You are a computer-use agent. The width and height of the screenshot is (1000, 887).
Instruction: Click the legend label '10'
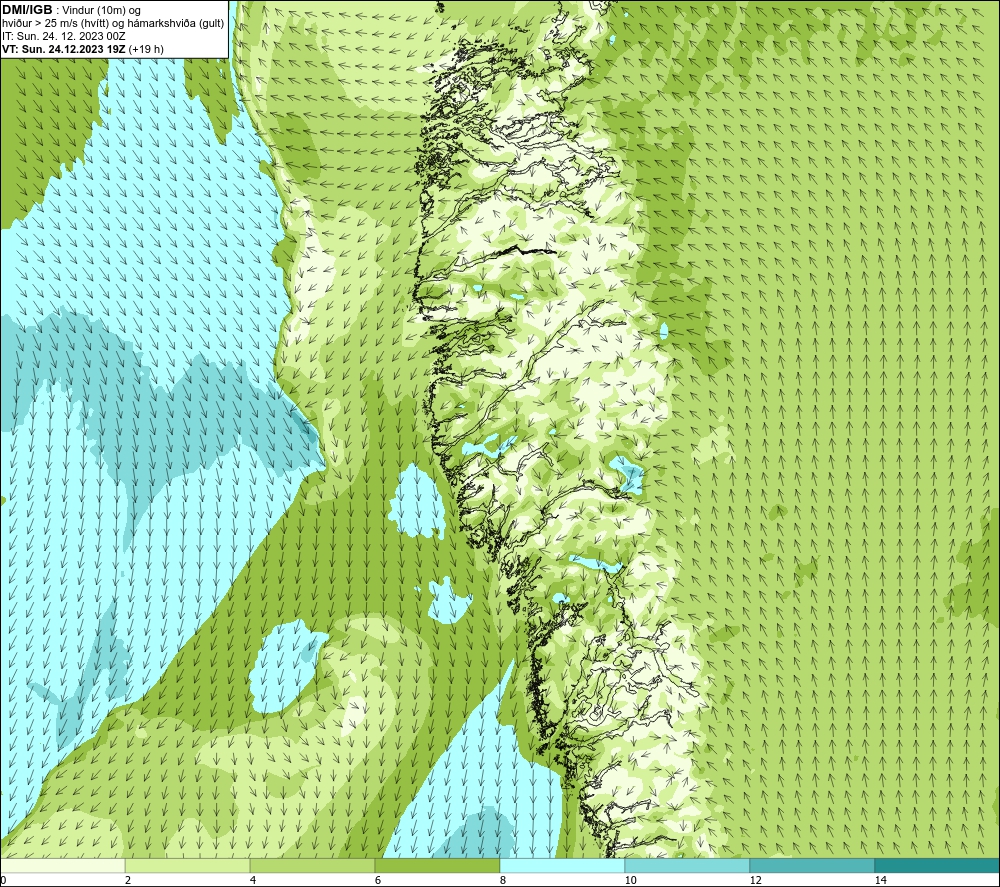[x=630, y=880]
